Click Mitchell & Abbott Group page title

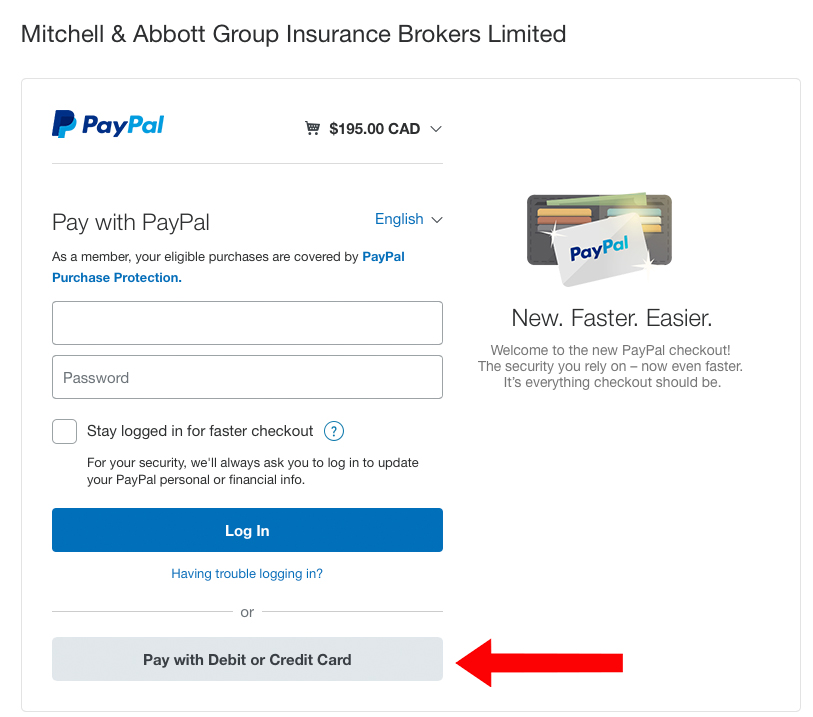(x=293, y=34)
